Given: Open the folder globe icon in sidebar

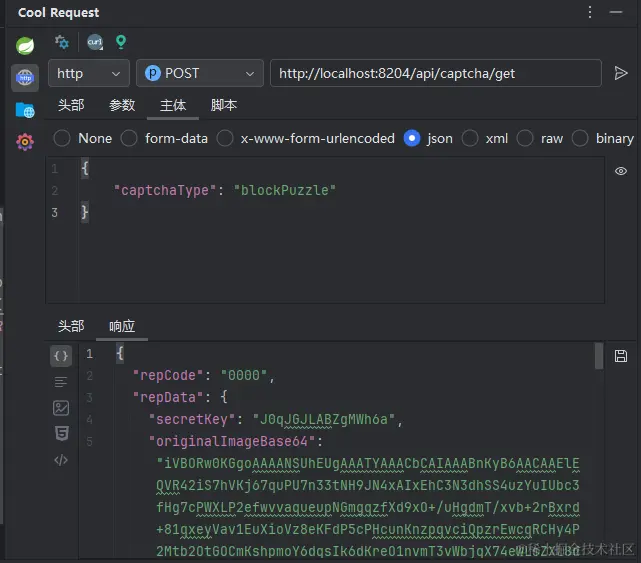Looking at the screenshot, I should (x=25, y=110).
